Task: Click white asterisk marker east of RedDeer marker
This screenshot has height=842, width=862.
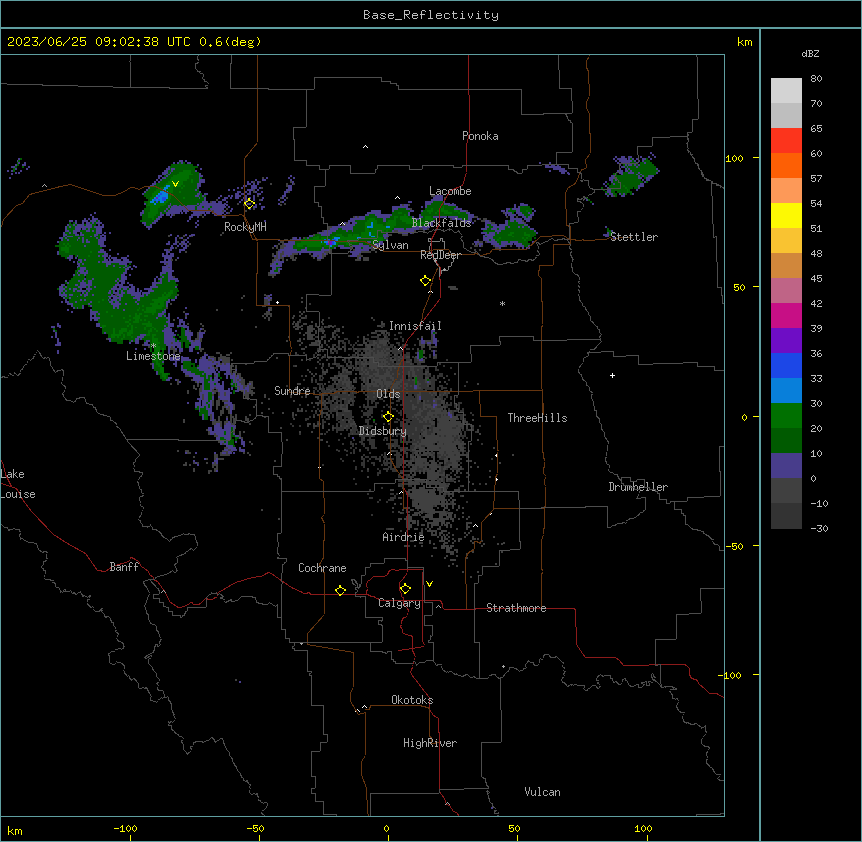Action: 502,303
